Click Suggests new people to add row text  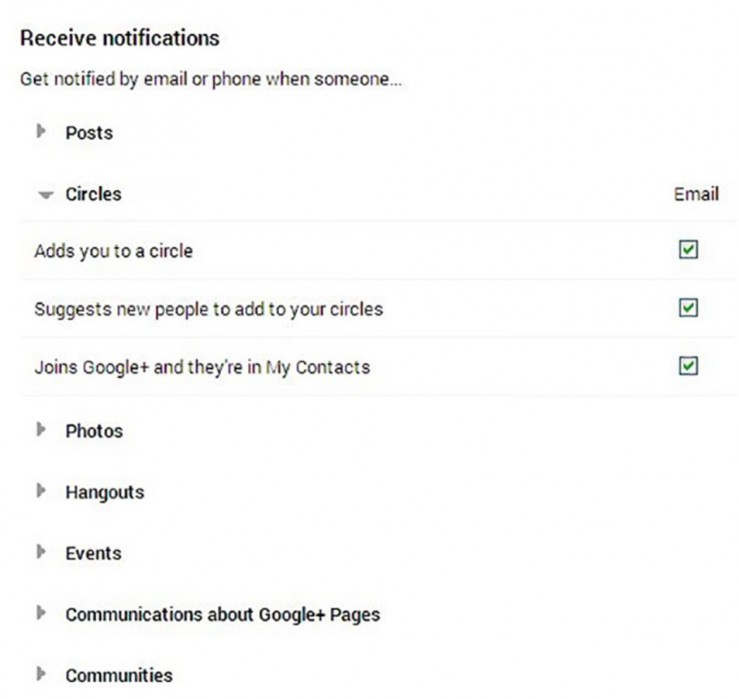[209, 310]
